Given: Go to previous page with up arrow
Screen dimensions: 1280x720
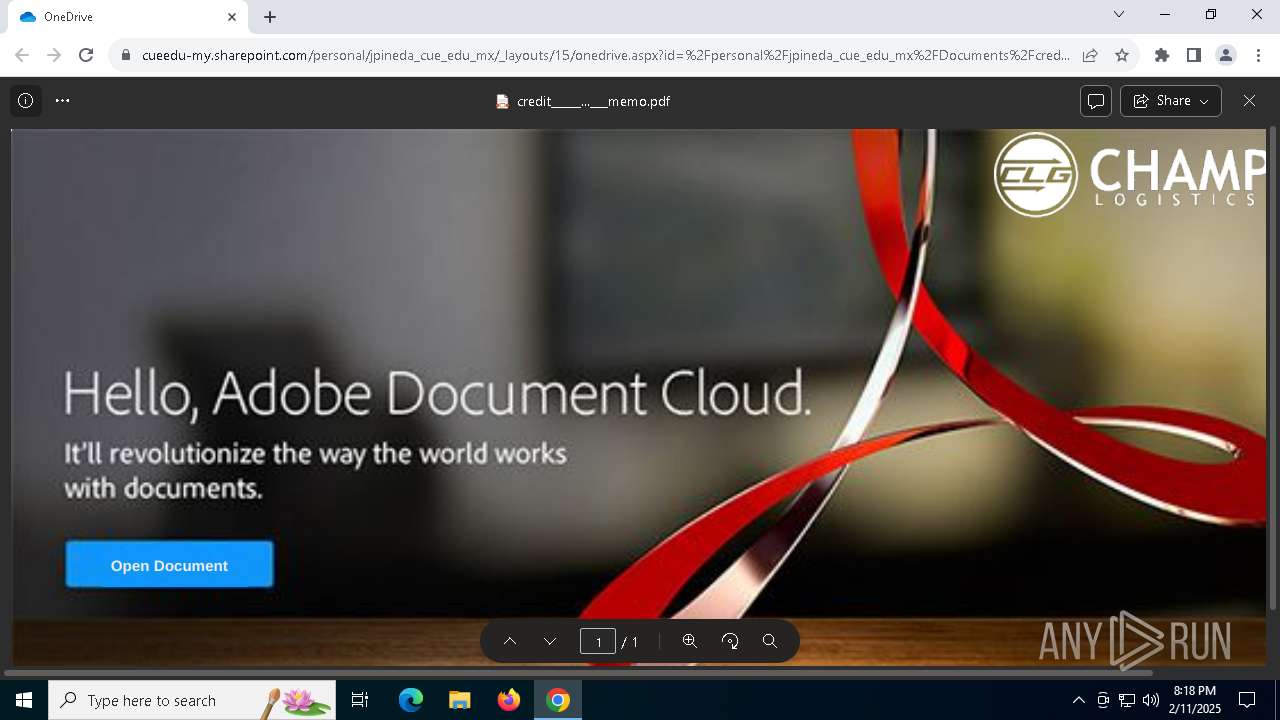Looking at the screenshot, I should click(x=510, y=641).
